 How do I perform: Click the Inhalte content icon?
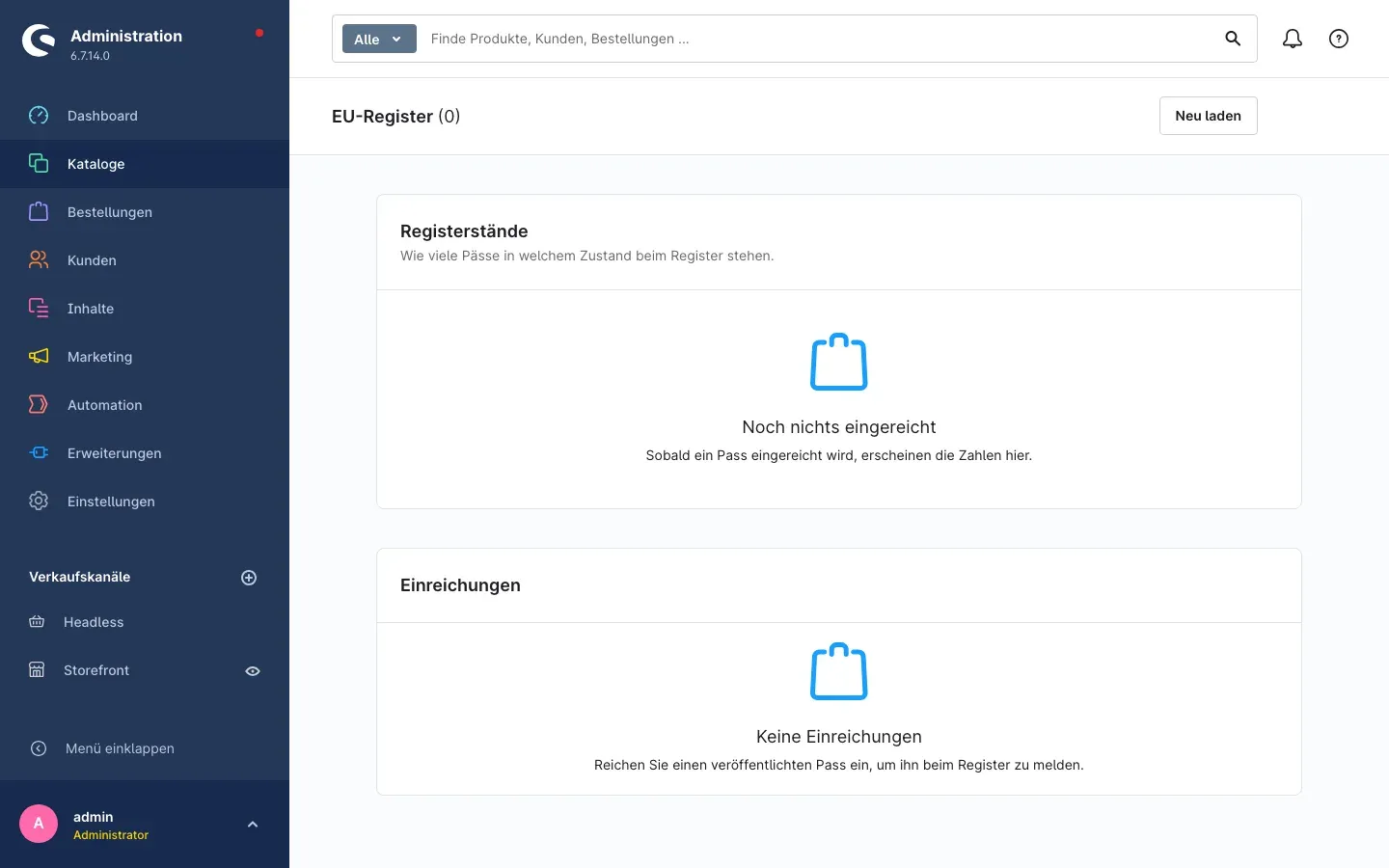(x=39, y=309)
